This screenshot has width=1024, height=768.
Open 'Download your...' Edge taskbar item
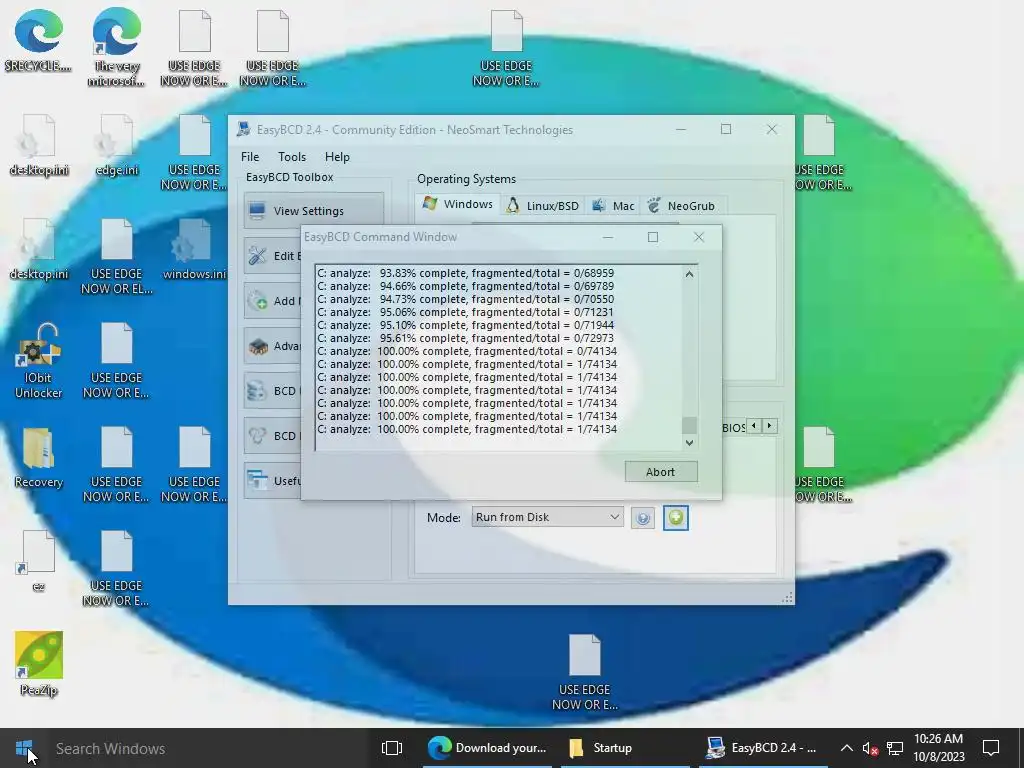click(487, 748)
